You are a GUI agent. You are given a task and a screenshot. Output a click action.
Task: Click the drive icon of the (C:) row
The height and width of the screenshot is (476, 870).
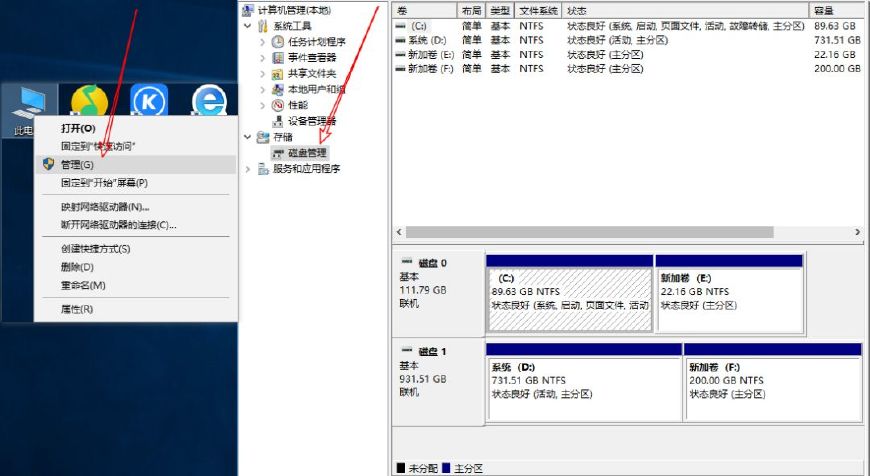[x=400, y=26]
